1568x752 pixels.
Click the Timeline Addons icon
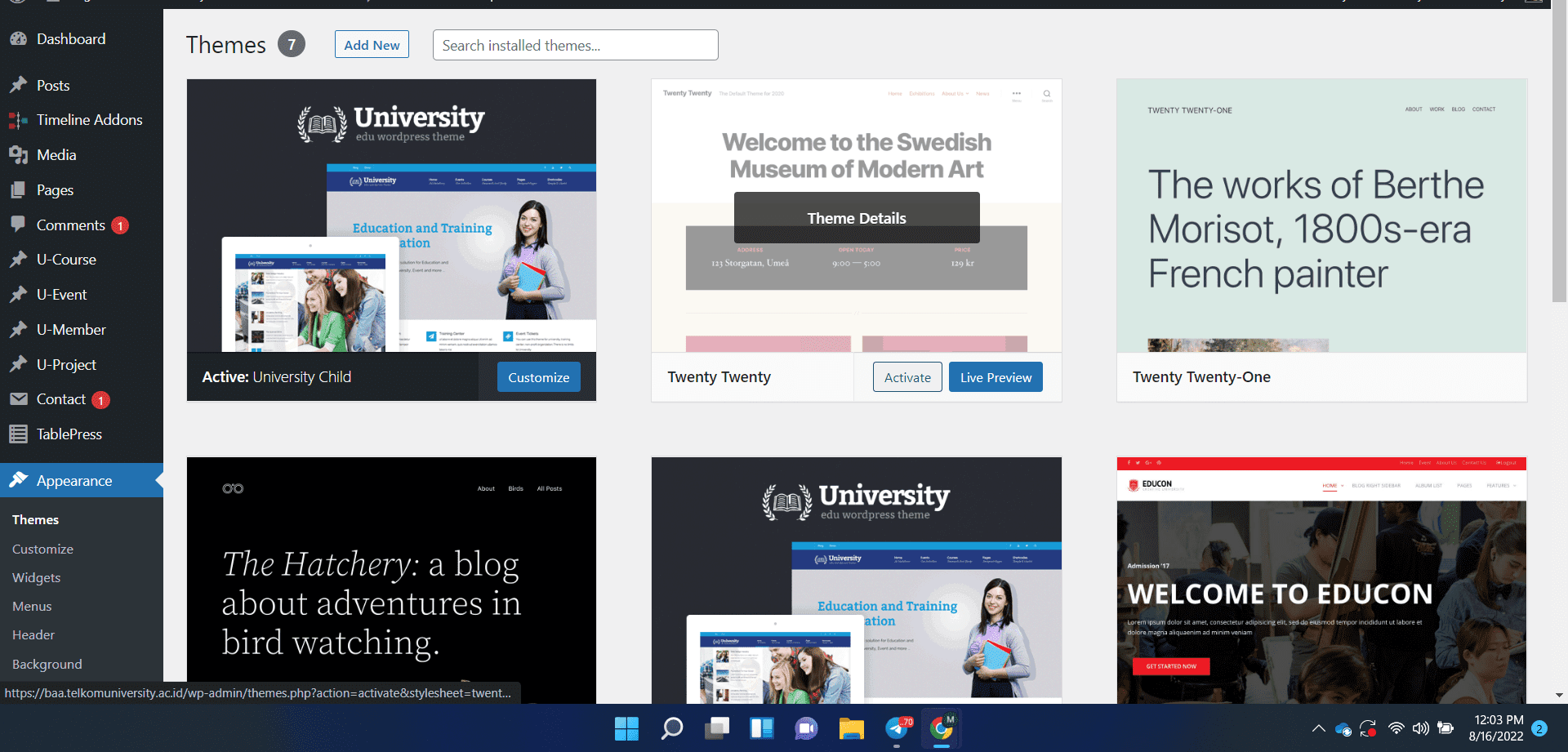click(x=18, y=120)
